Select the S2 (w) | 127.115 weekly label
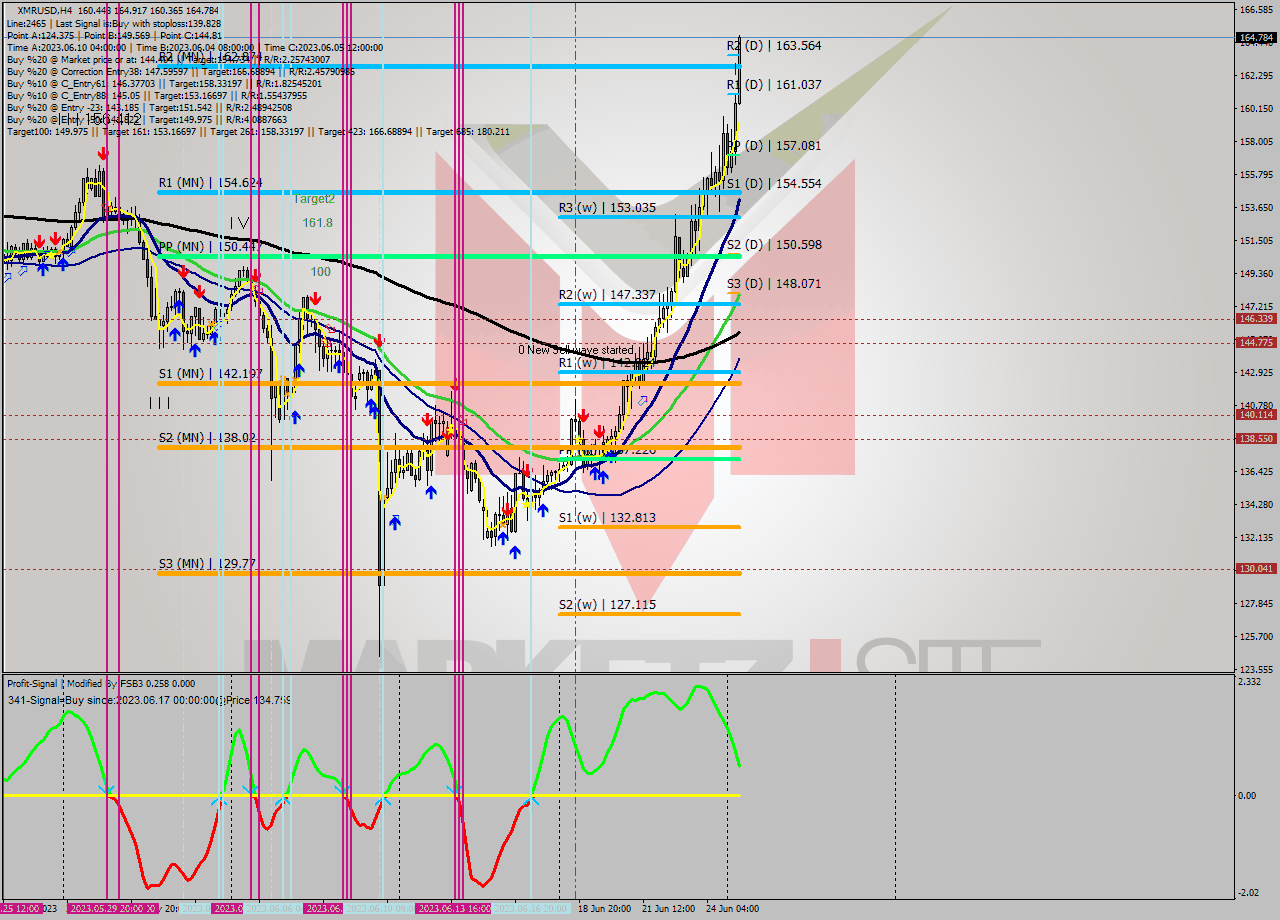Screen dimensions: 1280x920 (x=607, y=605)
